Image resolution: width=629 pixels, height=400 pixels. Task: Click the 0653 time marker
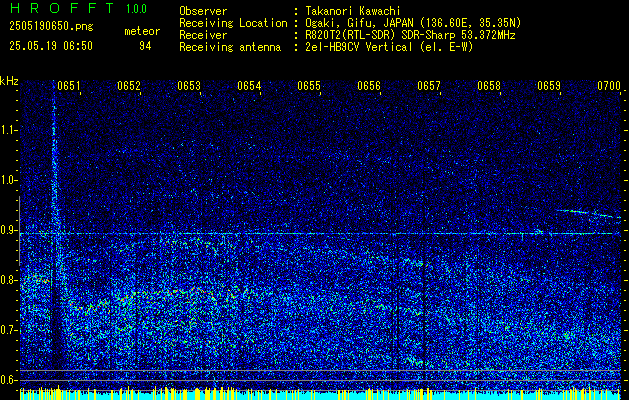(189, 86)
